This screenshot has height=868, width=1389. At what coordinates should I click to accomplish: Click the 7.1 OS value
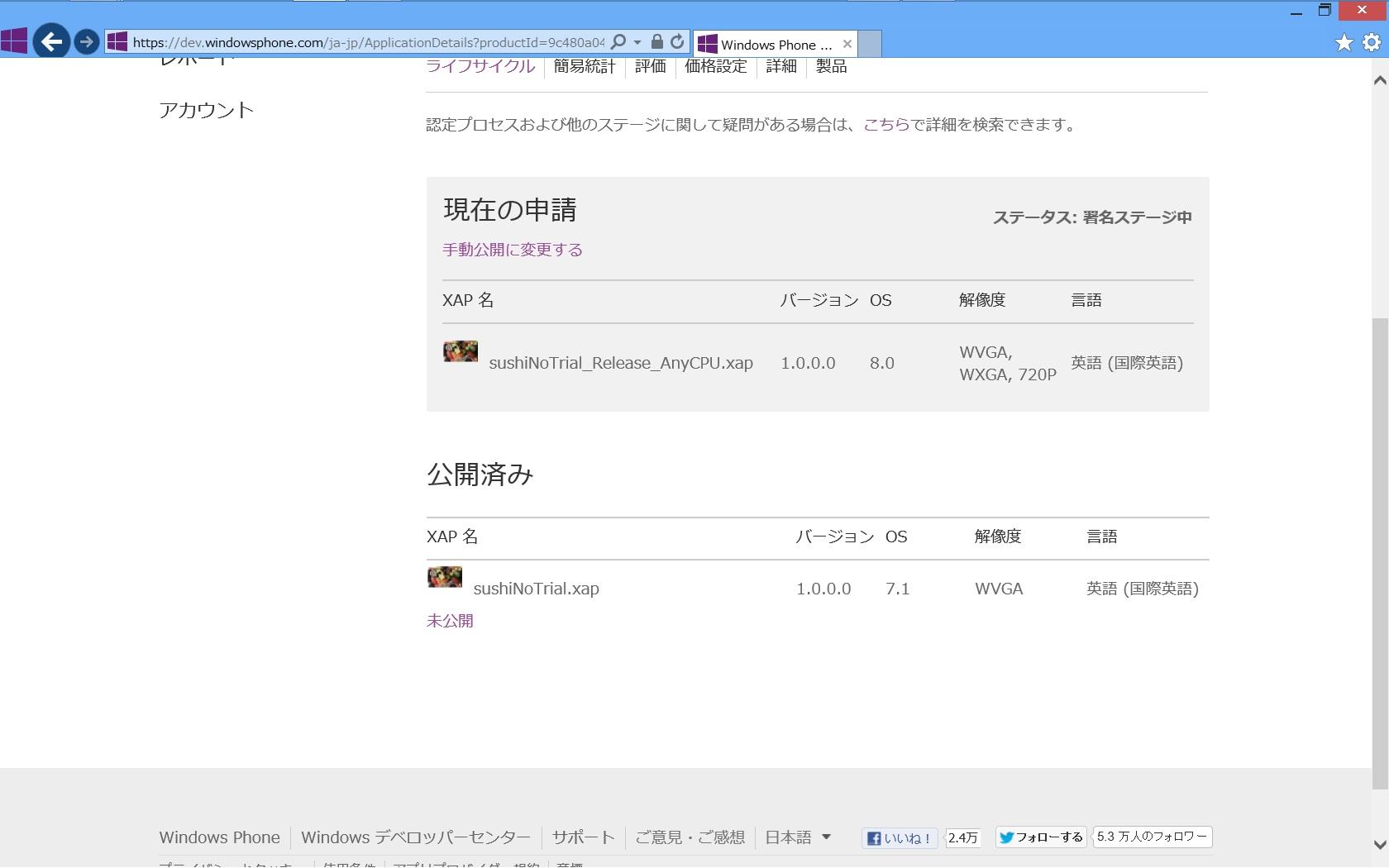tap(898, 589)
